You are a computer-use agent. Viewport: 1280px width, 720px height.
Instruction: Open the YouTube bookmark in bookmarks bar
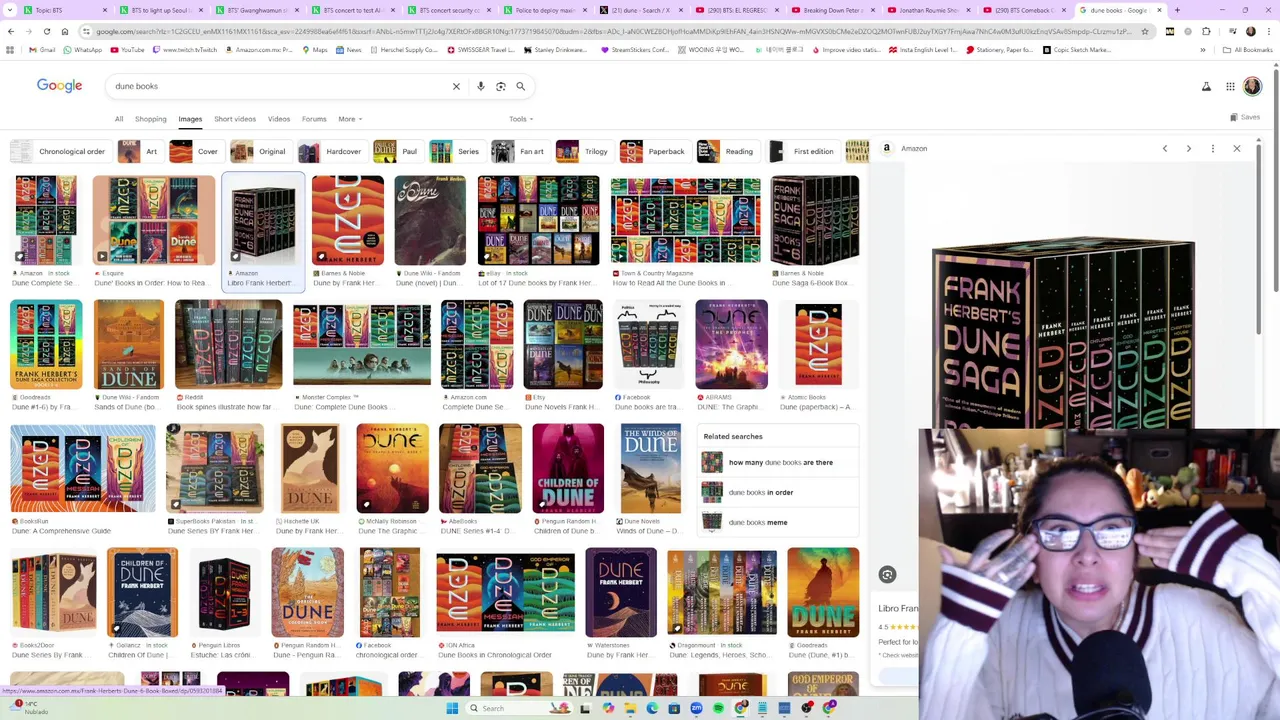pos(126,50)
